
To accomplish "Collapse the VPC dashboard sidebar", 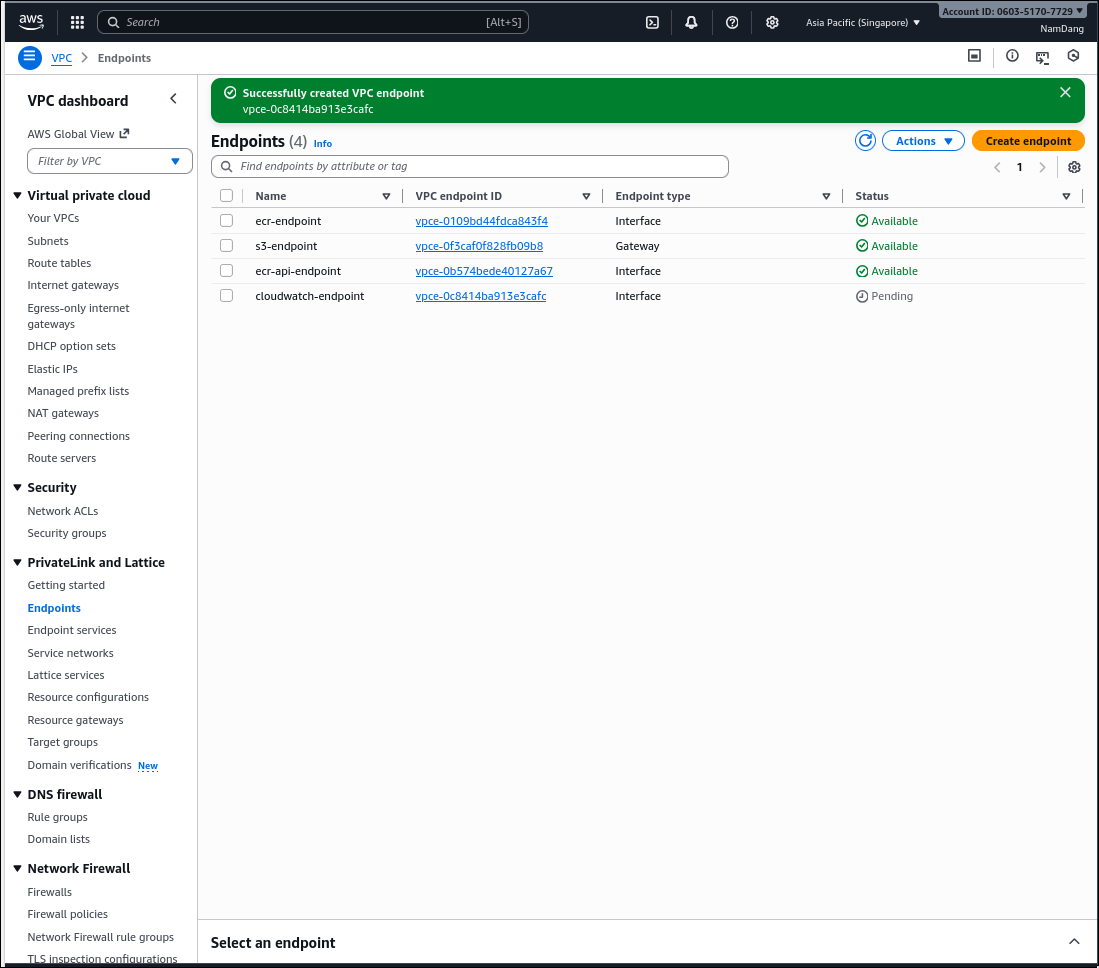I will 173,98.
